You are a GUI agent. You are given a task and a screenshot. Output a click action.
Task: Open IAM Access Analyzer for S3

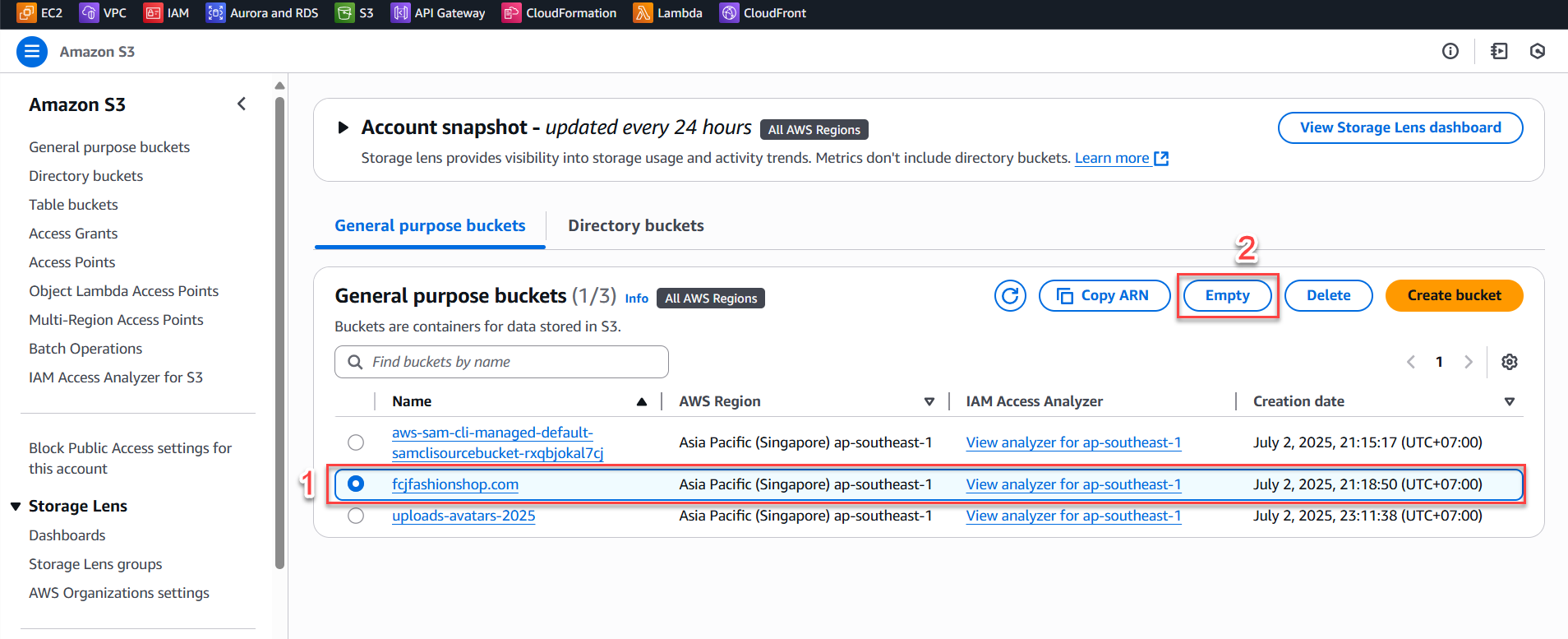[x=116, y=377]
